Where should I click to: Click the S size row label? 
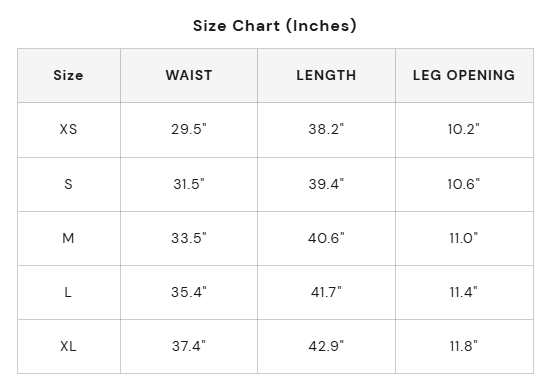(x=68, y=184)
